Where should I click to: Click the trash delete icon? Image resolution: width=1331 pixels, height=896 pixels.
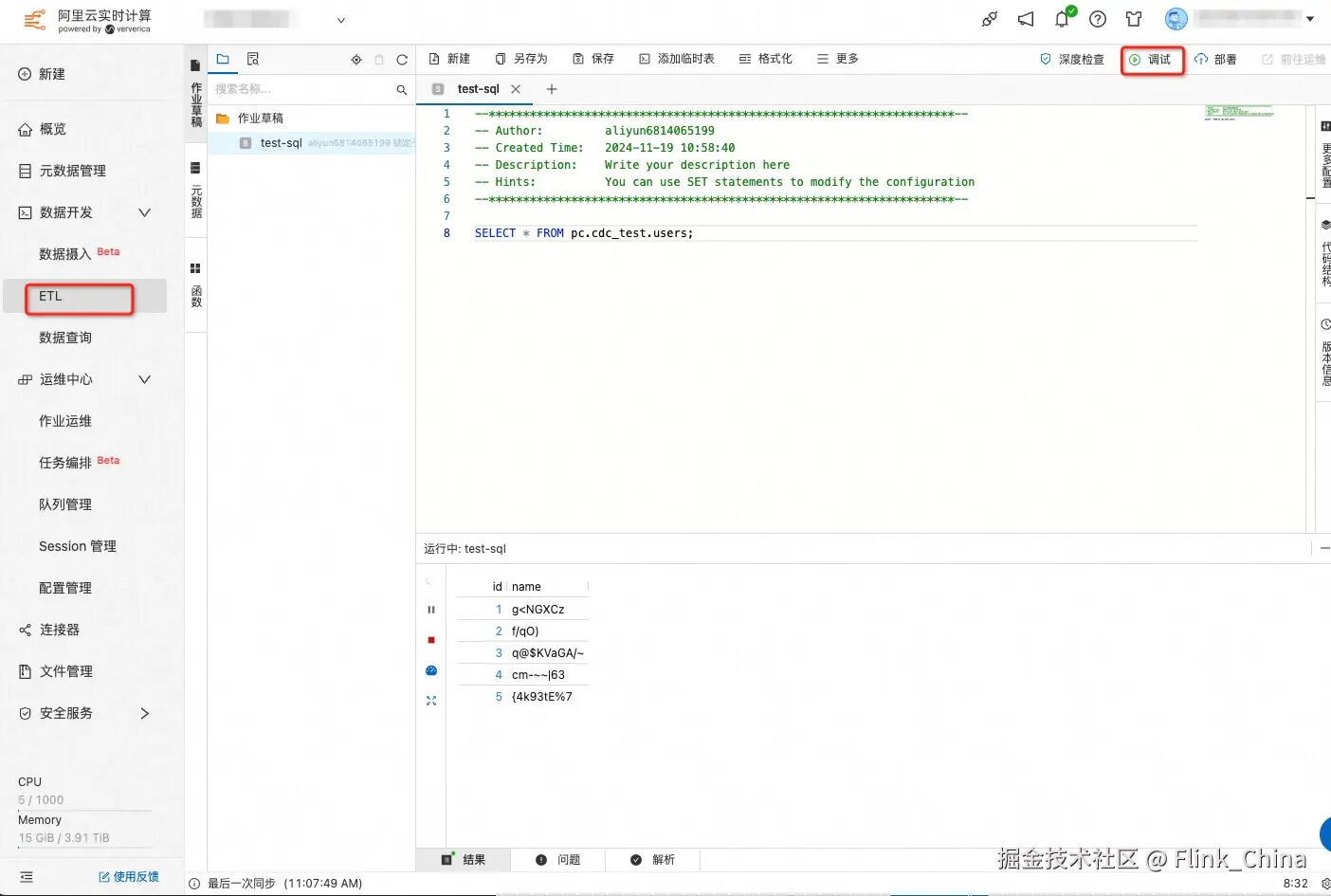(x=379, y=60)
